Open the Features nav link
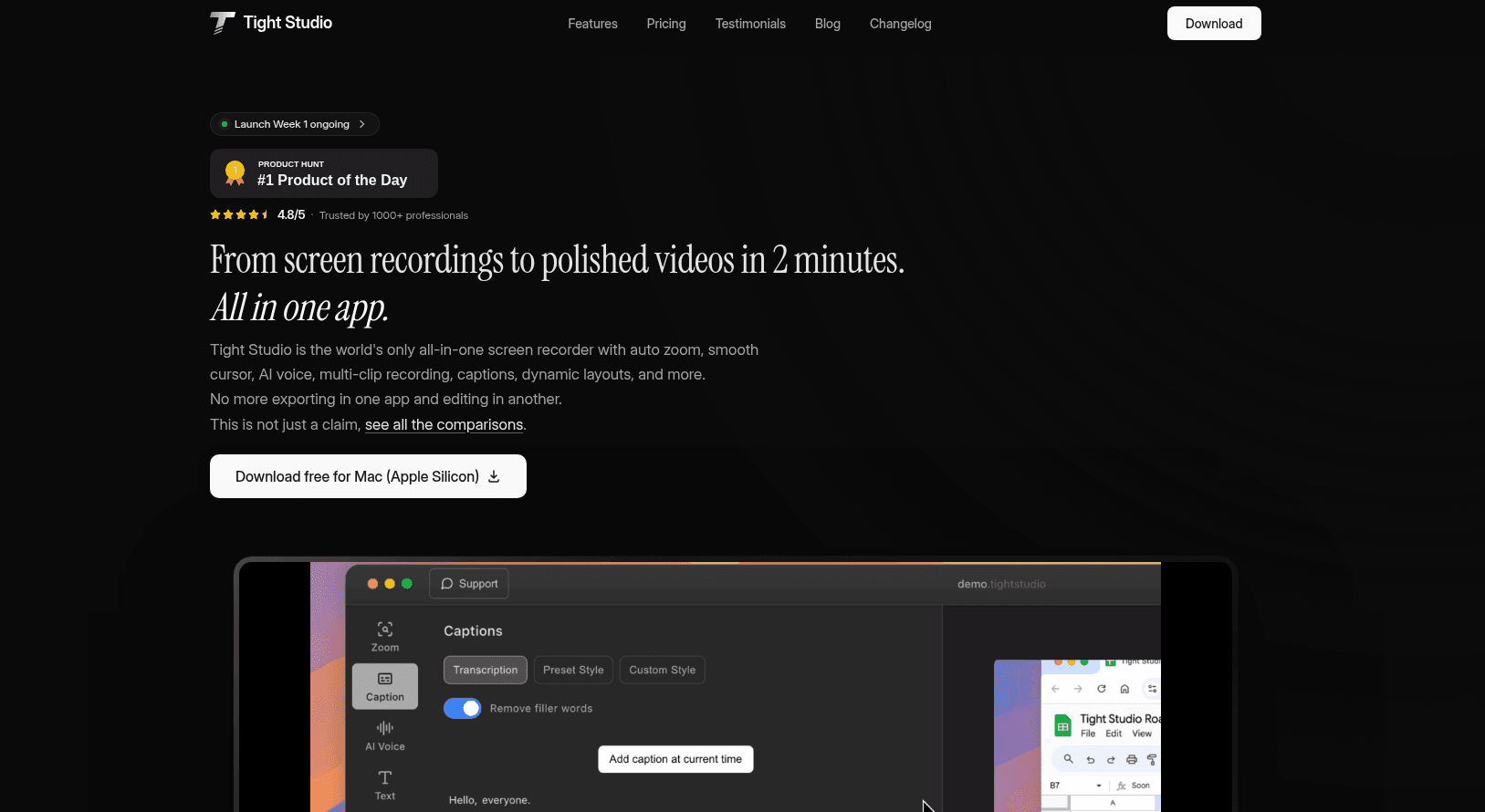Viewport: 1485px width, 812px height. (592, 24)
